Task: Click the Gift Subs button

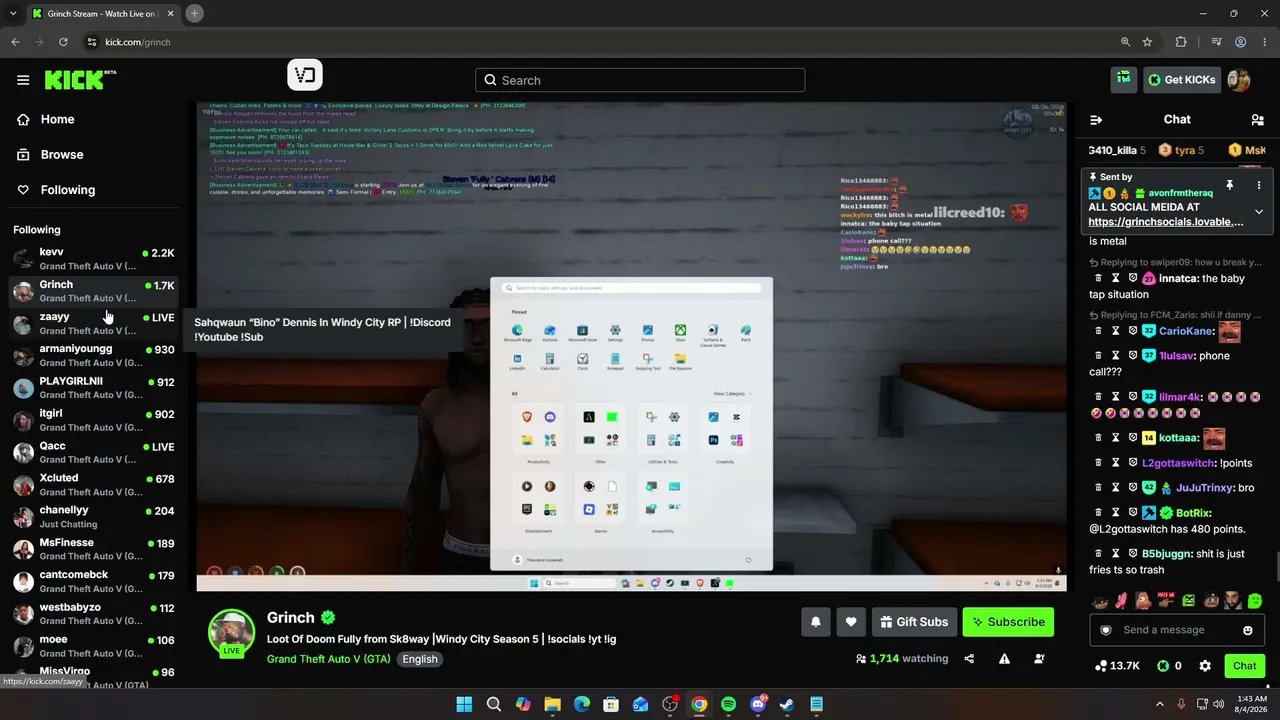Action: pos(914,622)
